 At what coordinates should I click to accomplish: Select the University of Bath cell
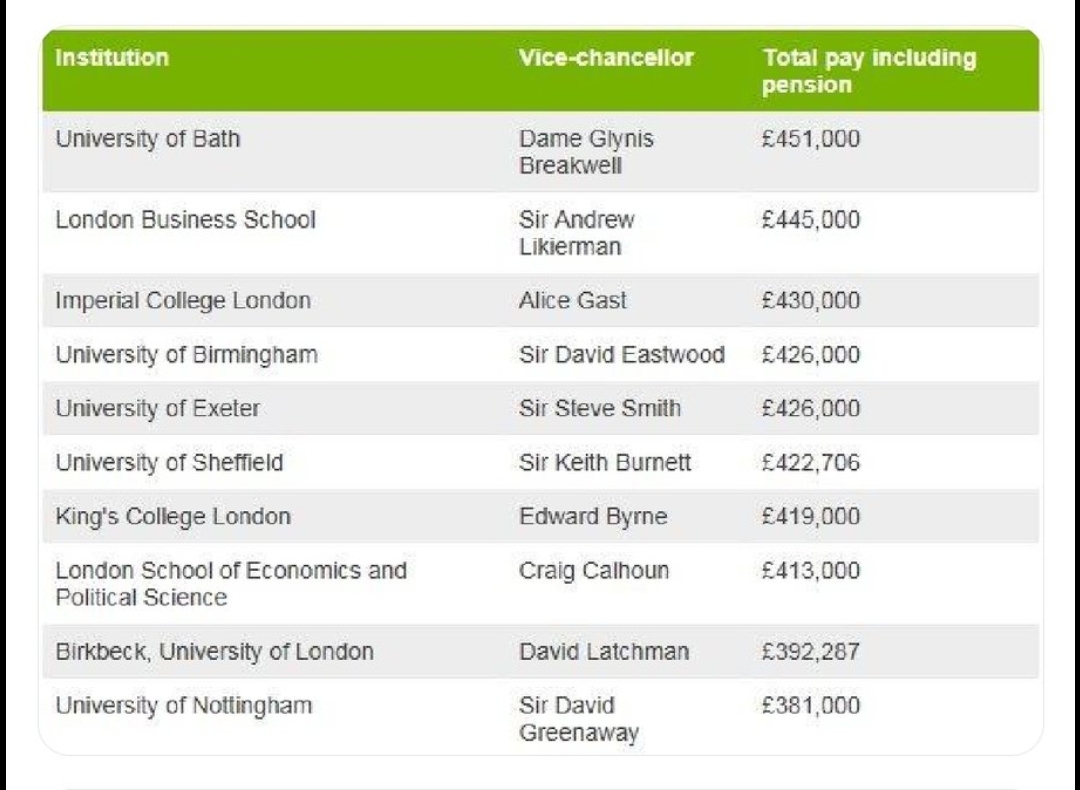coord(147,138)
